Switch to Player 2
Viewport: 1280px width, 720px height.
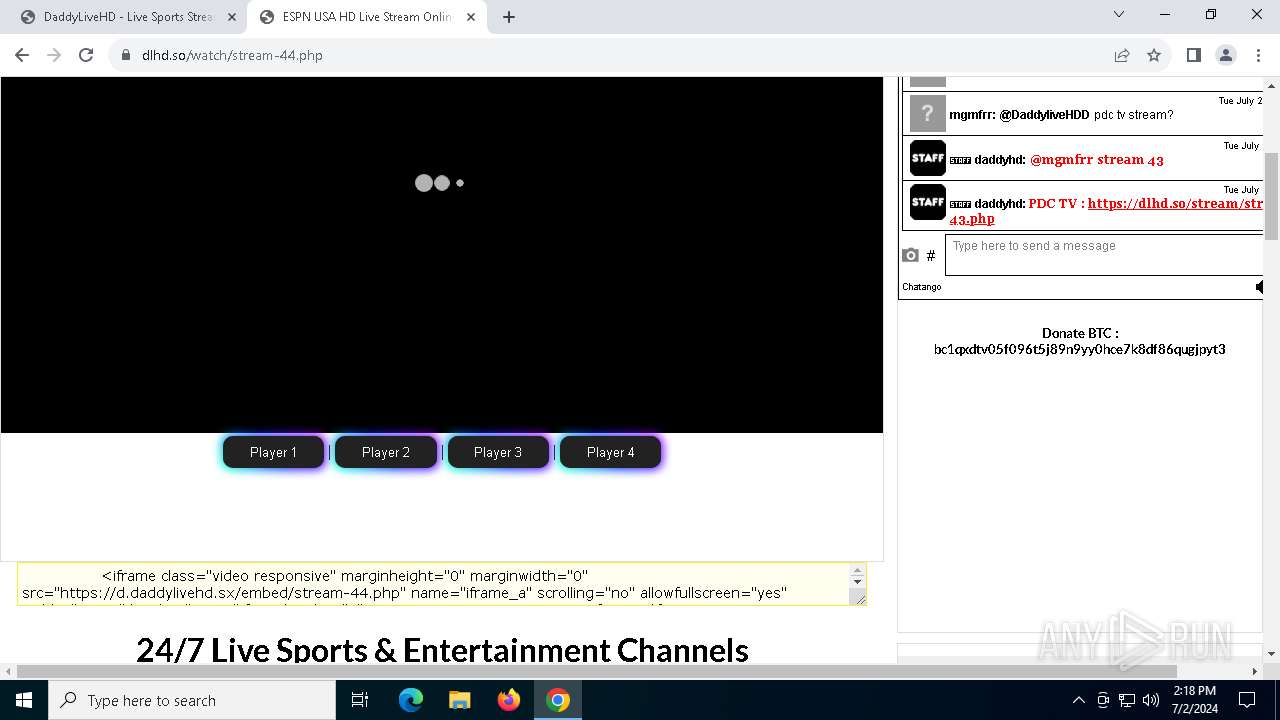coord(386,452)
